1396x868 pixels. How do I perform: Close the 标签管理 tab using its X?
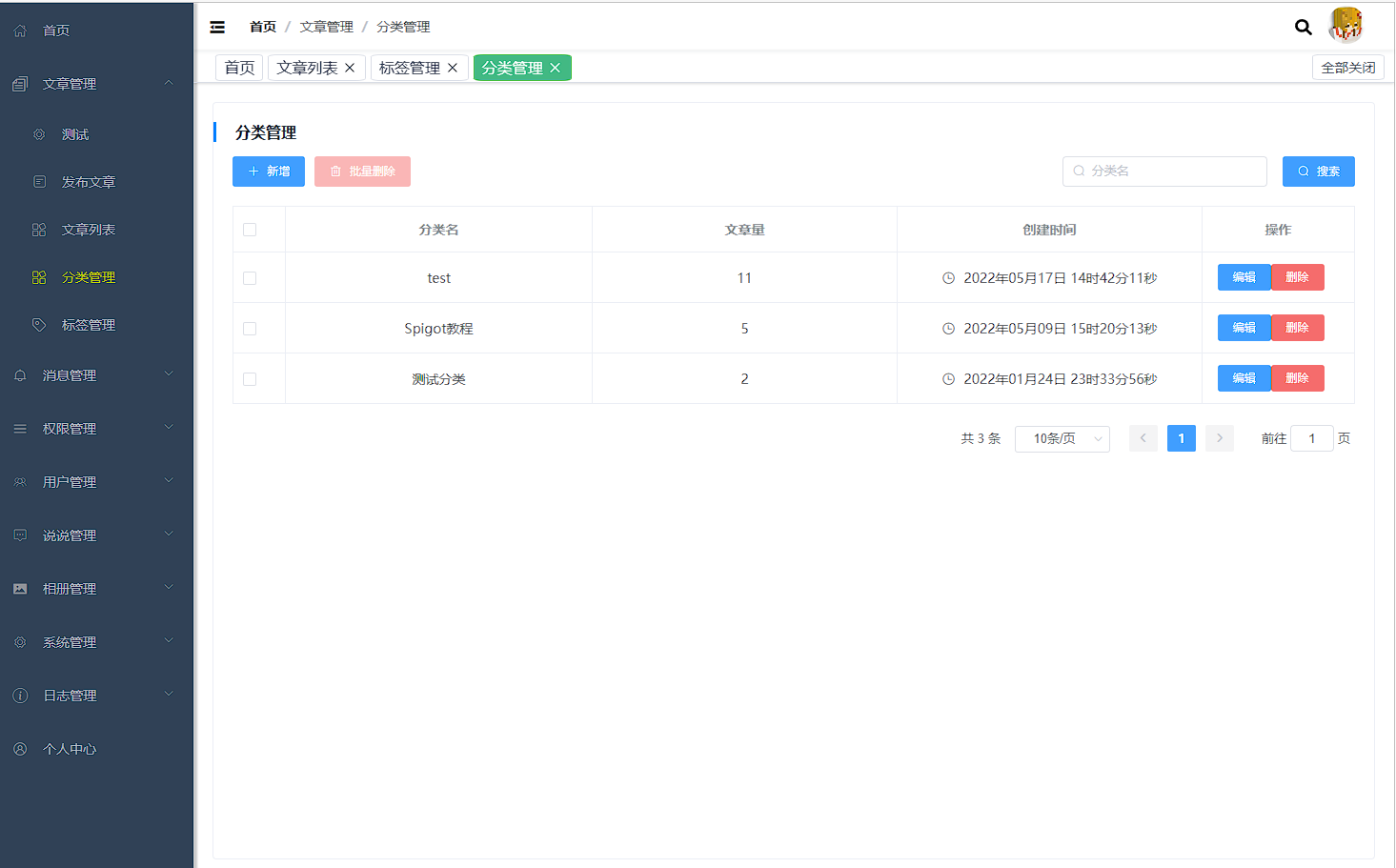click(x=453, y=68)
